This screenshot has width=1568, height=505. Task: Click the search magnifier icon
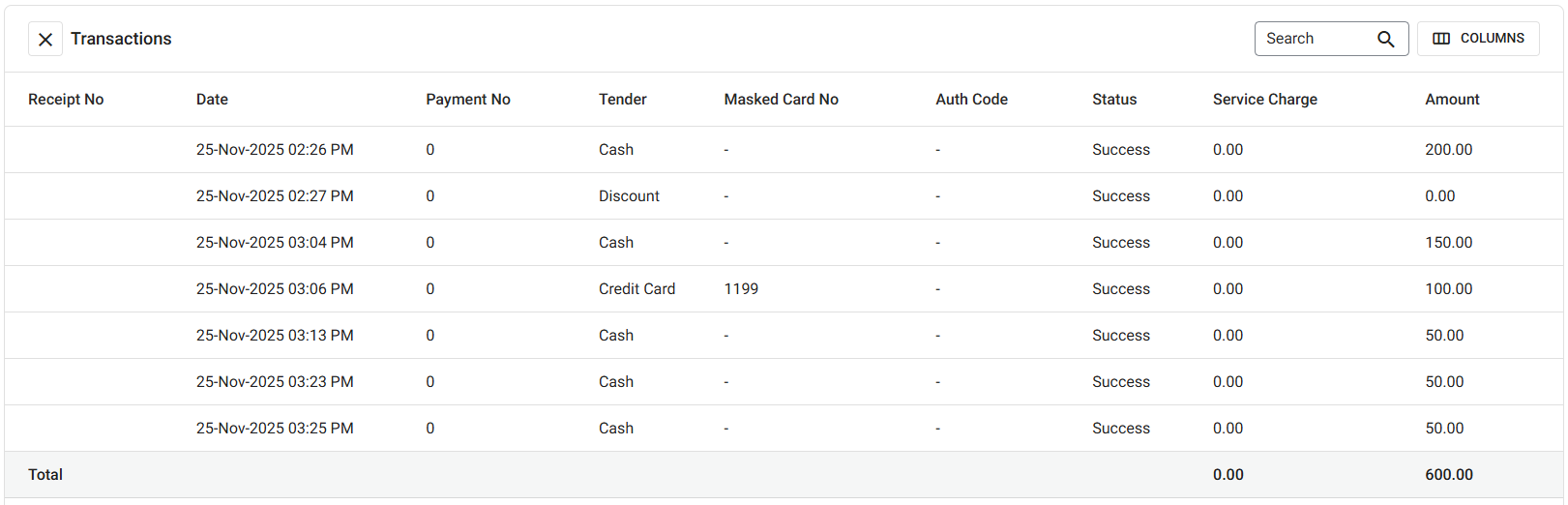[1385, 39]
